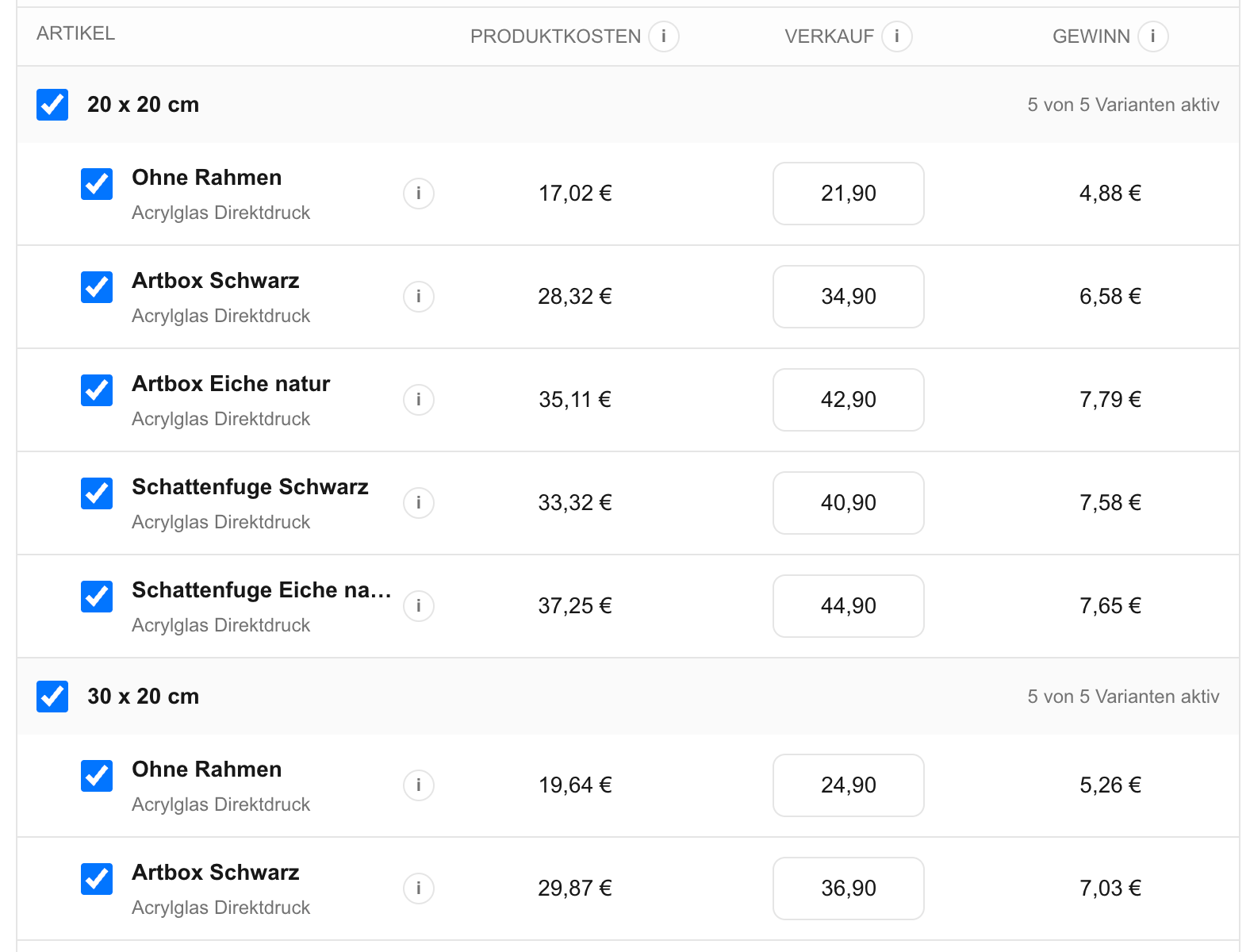Viewport: 1250px width, 952px height.
Task: Toggle the Schattenfuge Eiche natur checkbox
Action: (97, 597)
